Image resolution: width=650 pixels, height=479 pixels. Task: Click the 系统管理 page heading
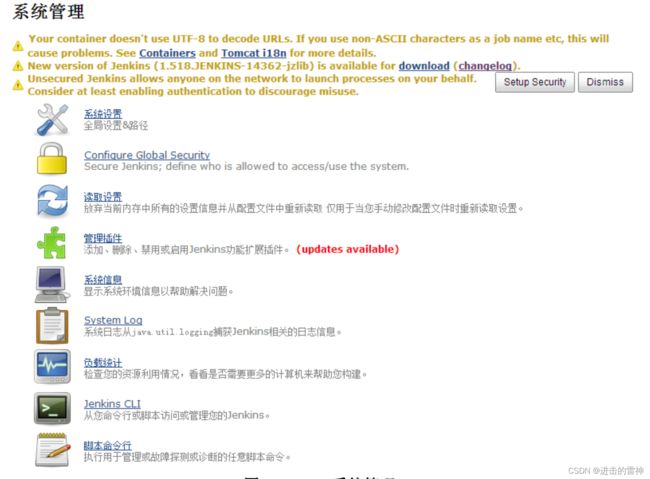click(x=49, y=12)
